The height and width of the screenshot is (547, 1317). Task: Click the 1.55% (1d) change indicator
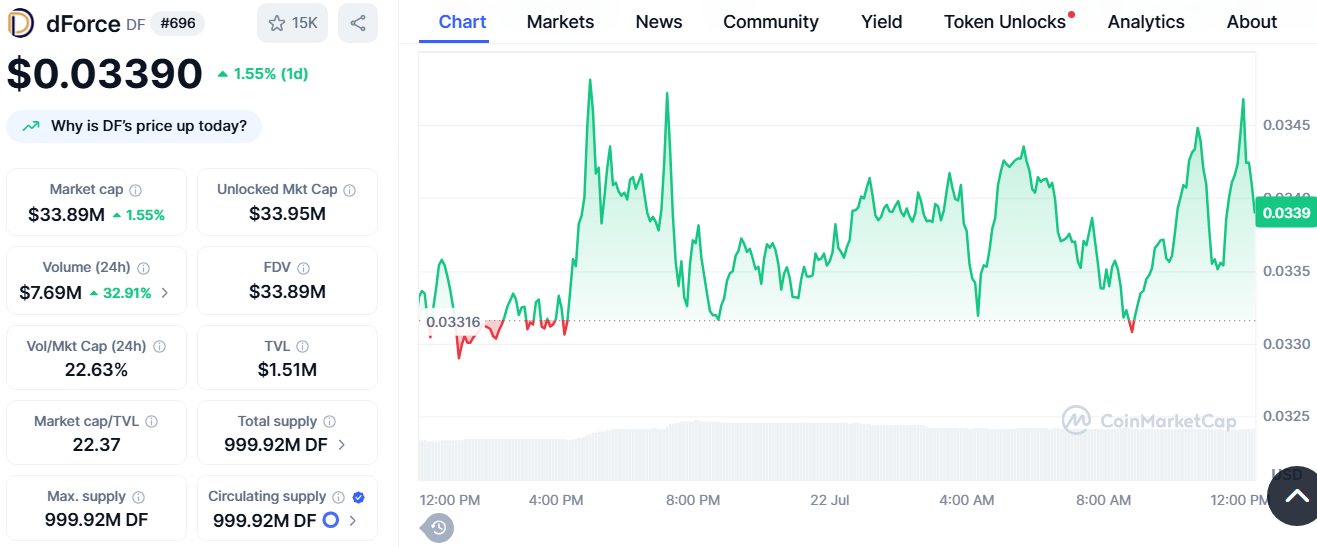pos(263,74)
